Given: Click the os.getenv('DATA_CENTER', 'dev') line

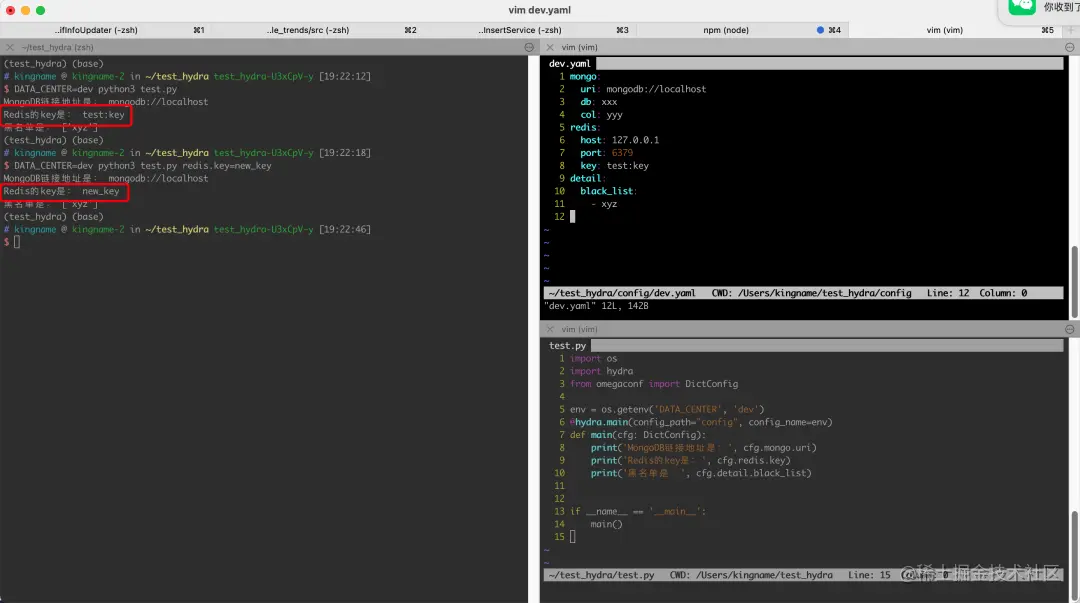Looking at the screenshot, I should coord(667,409).
